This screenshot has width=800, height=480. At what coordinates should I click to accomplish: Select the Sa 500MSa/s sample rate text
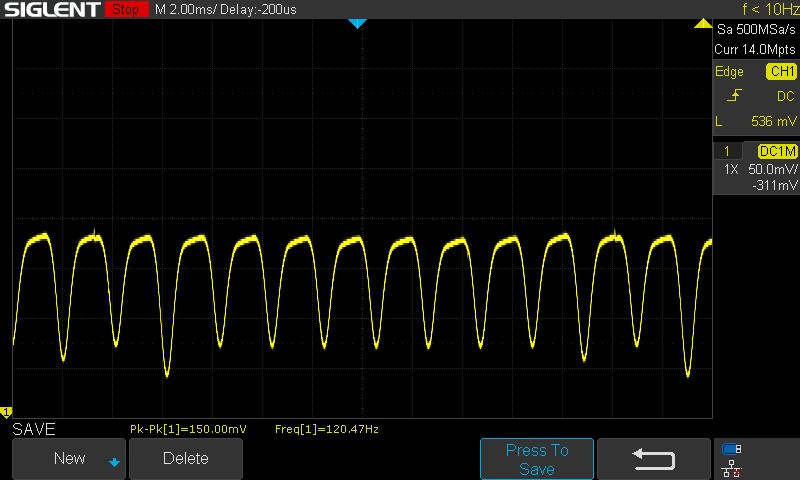756,30
